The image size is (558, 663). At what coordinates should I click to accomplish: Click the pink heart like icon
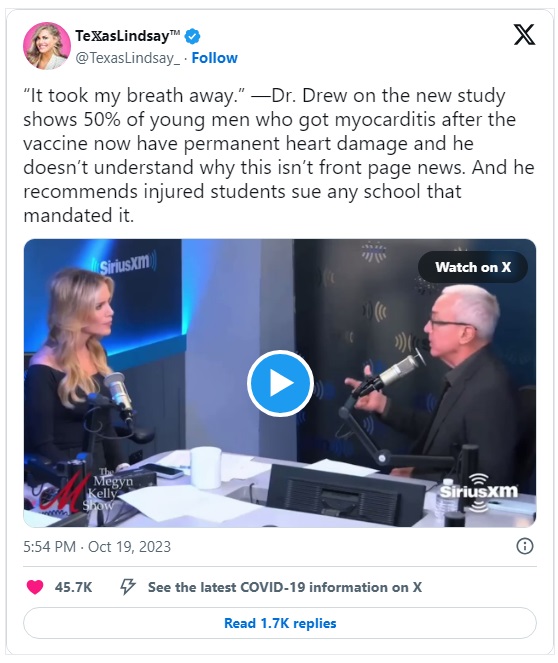(x=35, y=587)
